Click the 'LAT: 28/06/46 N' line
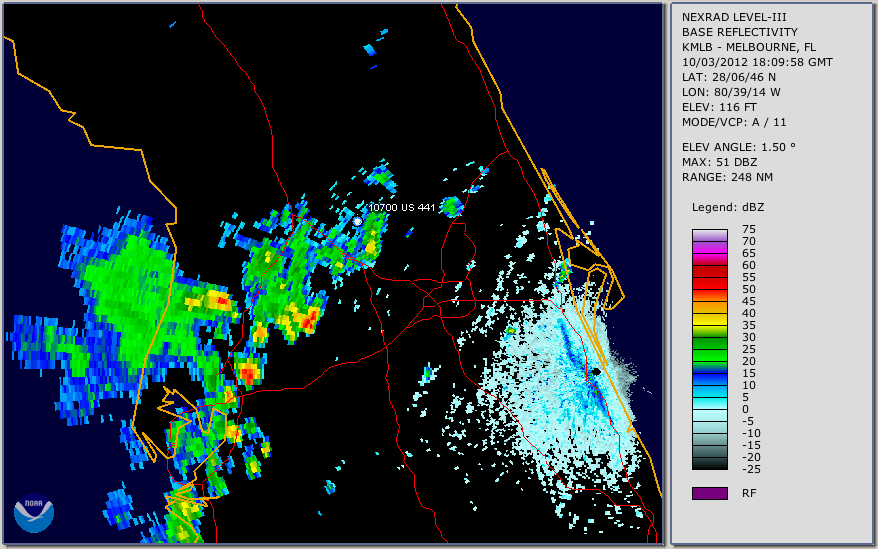Image resolution: width=878 pixels, height=549 pixels. (728, 77)
